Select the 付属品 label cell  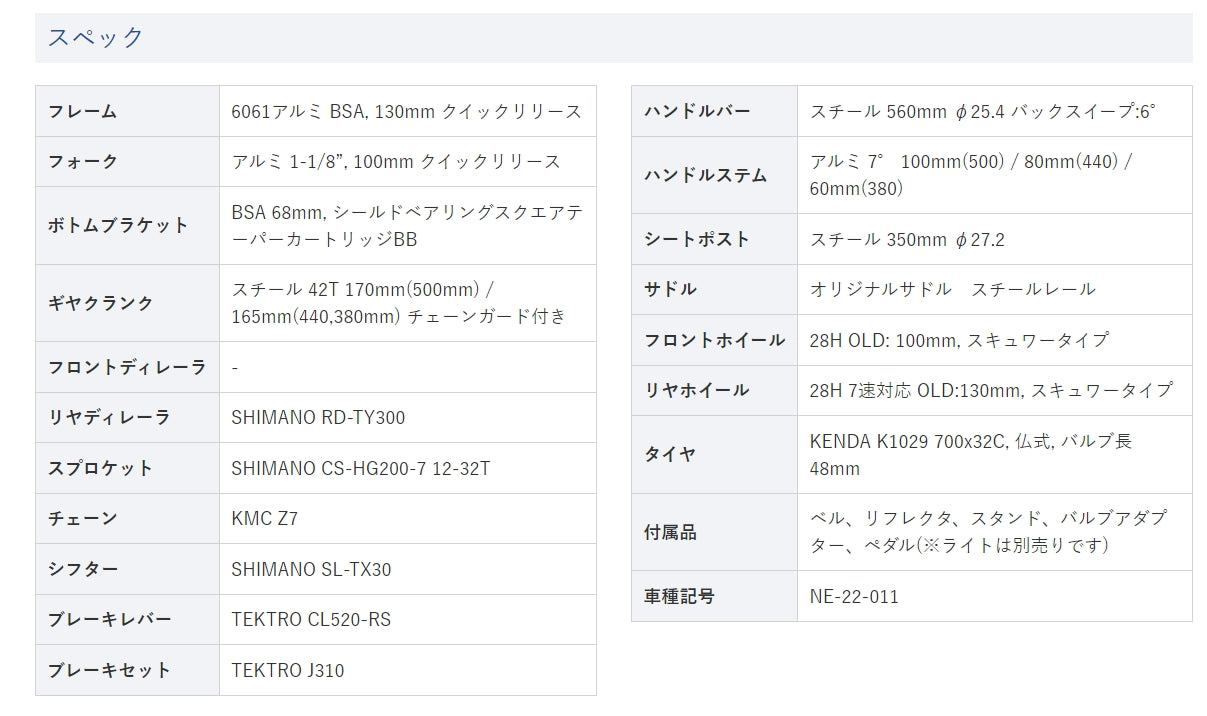(x=714, y=532)
